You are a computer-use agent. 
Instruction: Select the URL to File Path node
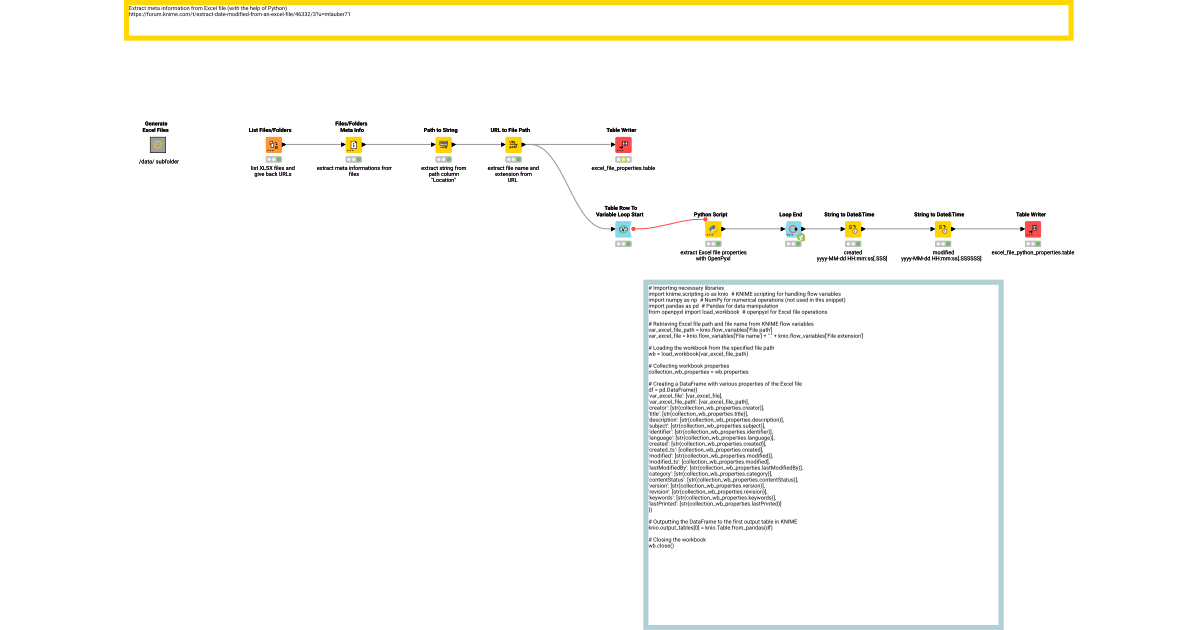(511, 143)
